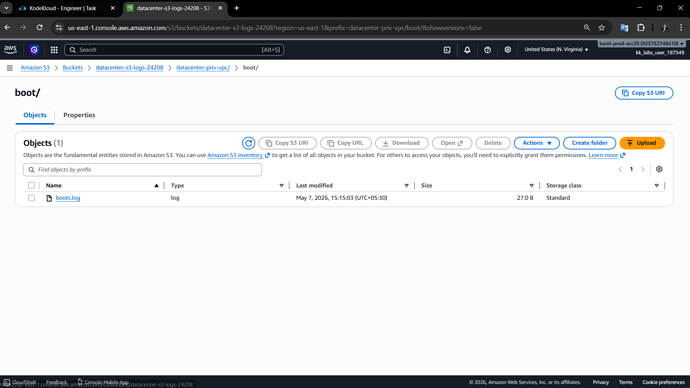Open the United States (N. Virginia) region selector

point(556,50)
